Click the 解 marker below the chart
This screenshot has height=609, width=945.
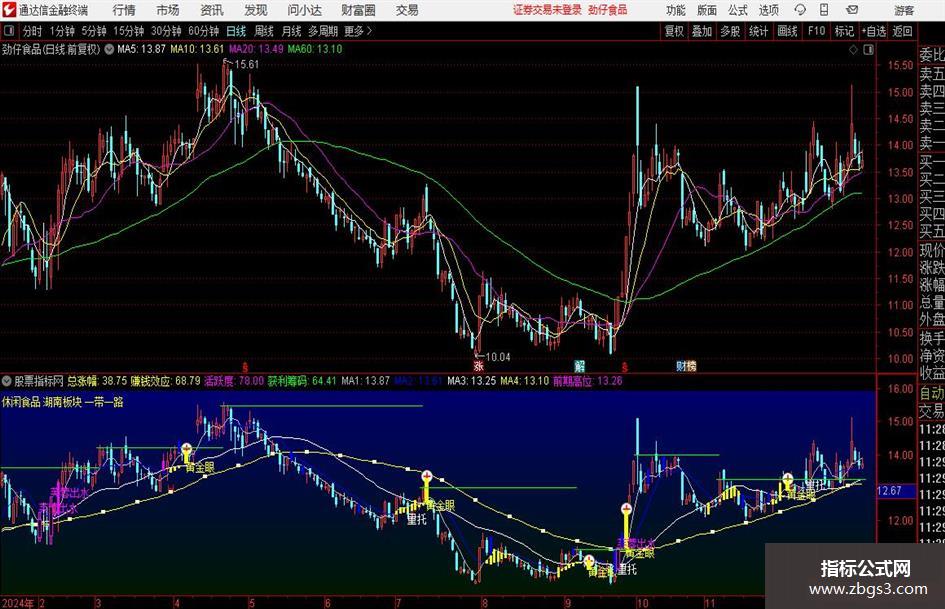pos(579,365)
